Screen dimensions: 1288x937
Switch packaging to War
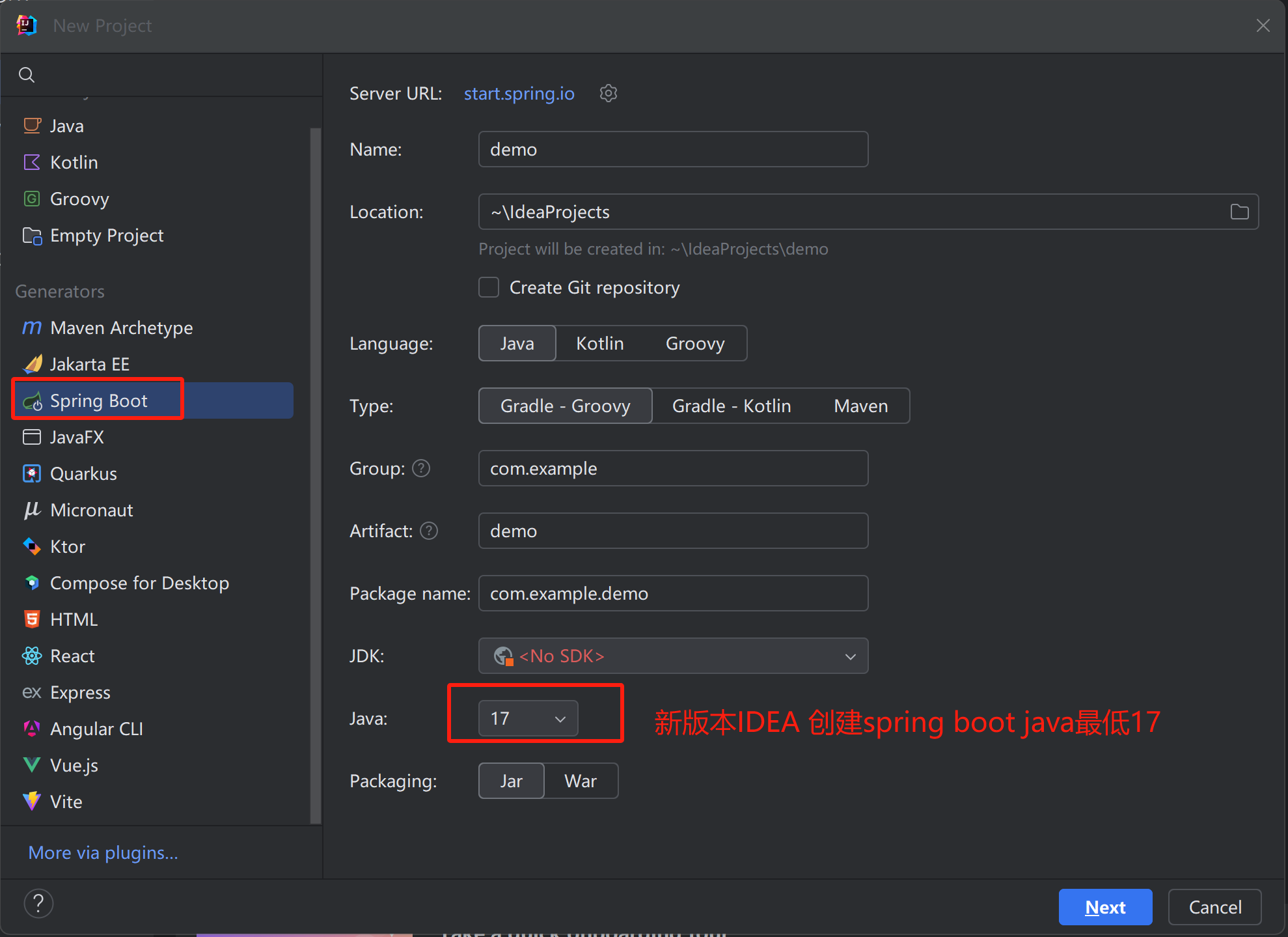point(580,781)
